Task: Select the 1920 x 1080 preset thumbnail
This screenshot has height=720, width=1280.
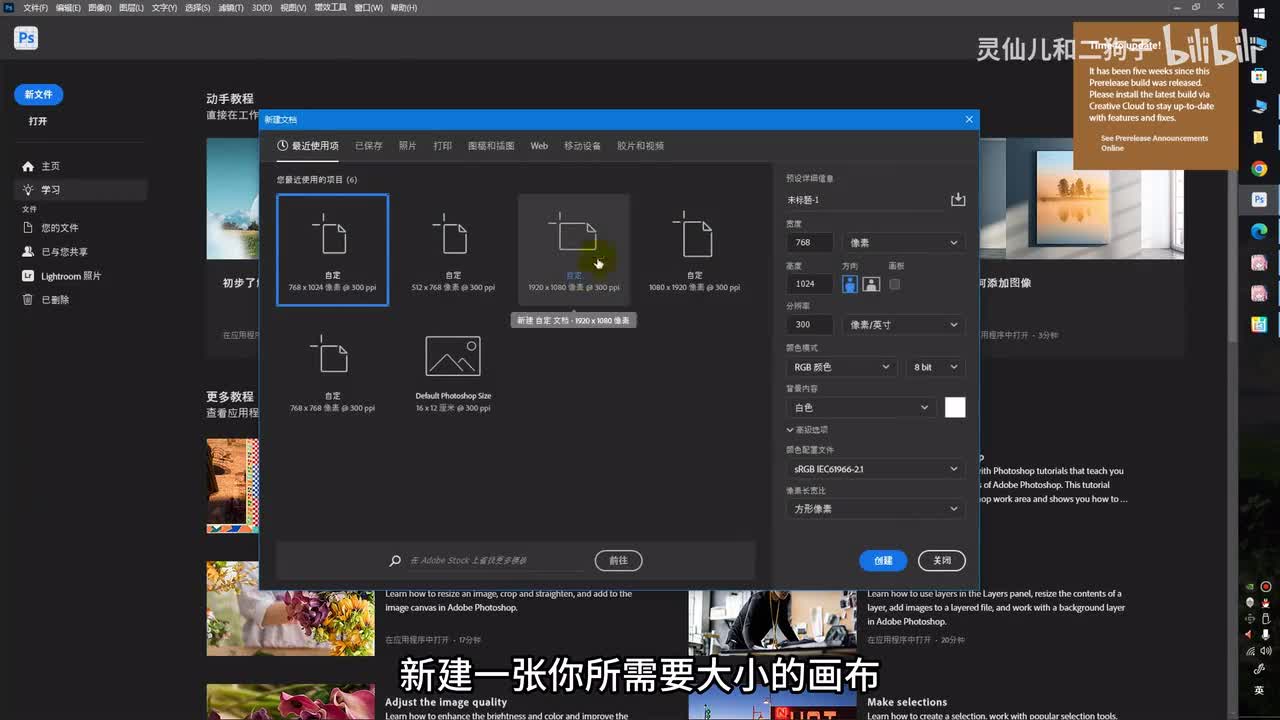Action: (x=574, y=248)
